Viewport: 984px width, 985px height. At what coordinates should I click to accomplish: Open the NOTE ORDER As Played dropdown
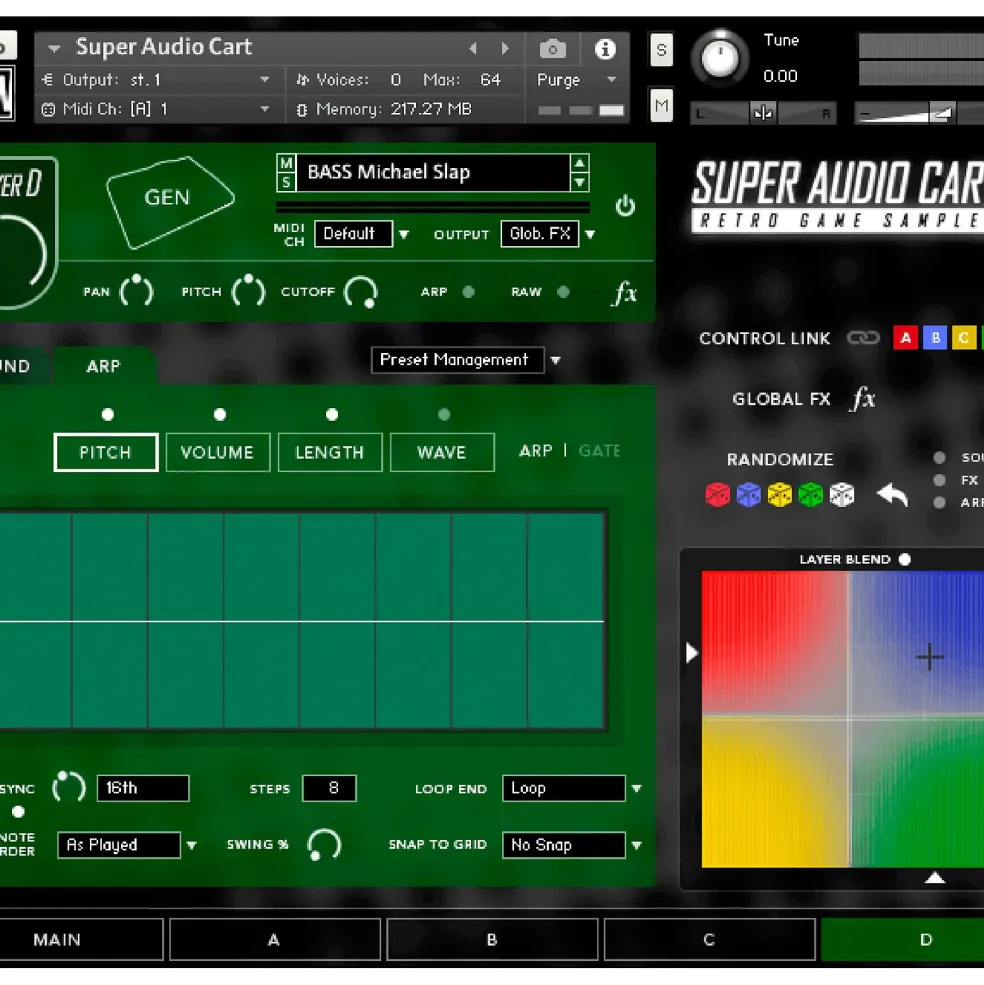(x=192, y=846)
